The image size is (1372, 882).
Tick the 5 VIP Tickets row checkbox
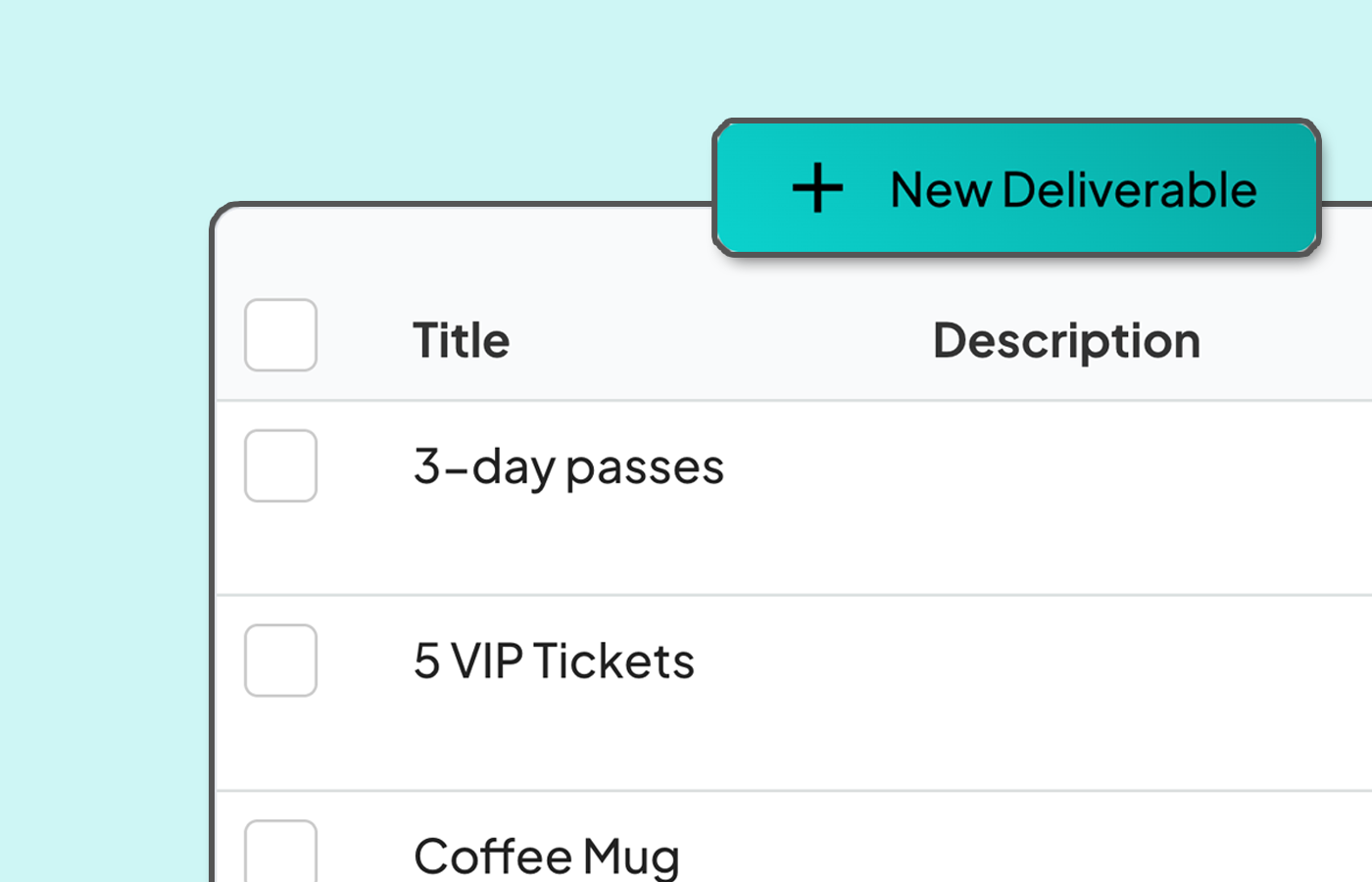click(x=280, y=661)
